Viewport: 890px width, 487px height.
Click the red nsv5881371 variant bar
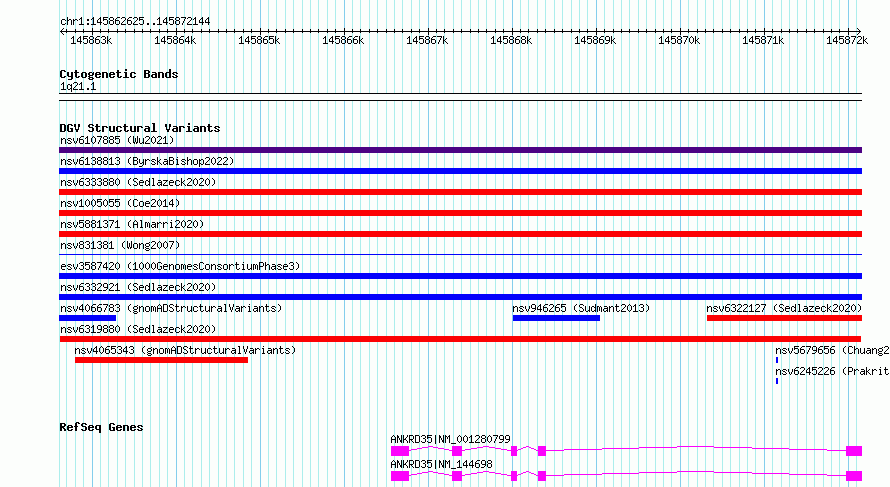pos(460,234)
